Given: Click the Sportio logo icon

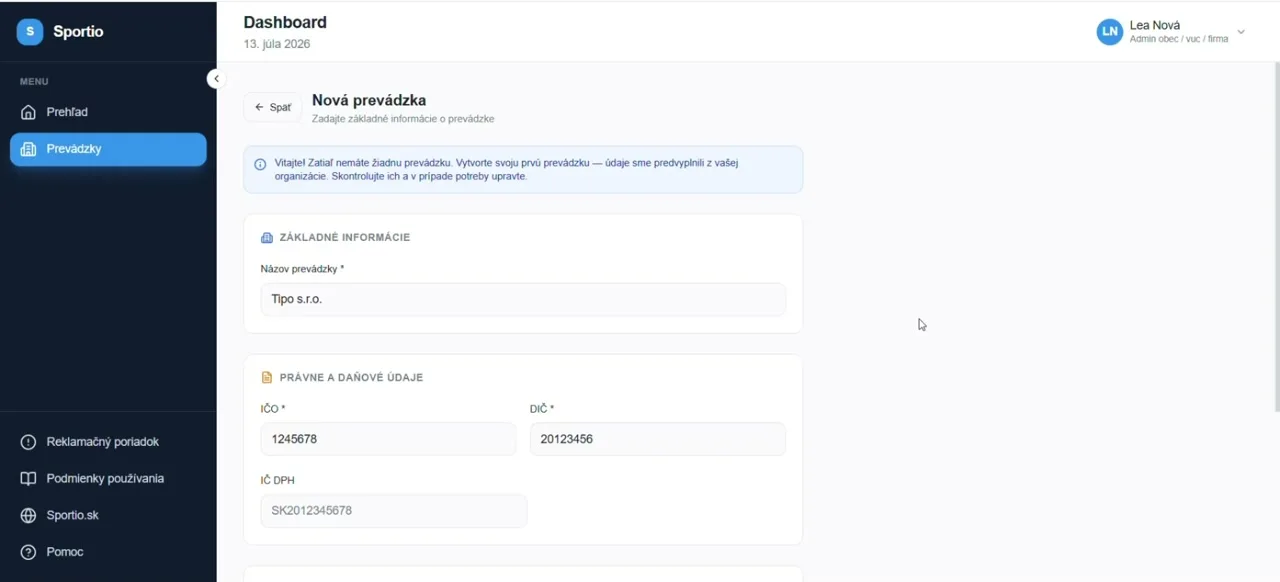Looking at the screenshot, I should click(30, 31).
